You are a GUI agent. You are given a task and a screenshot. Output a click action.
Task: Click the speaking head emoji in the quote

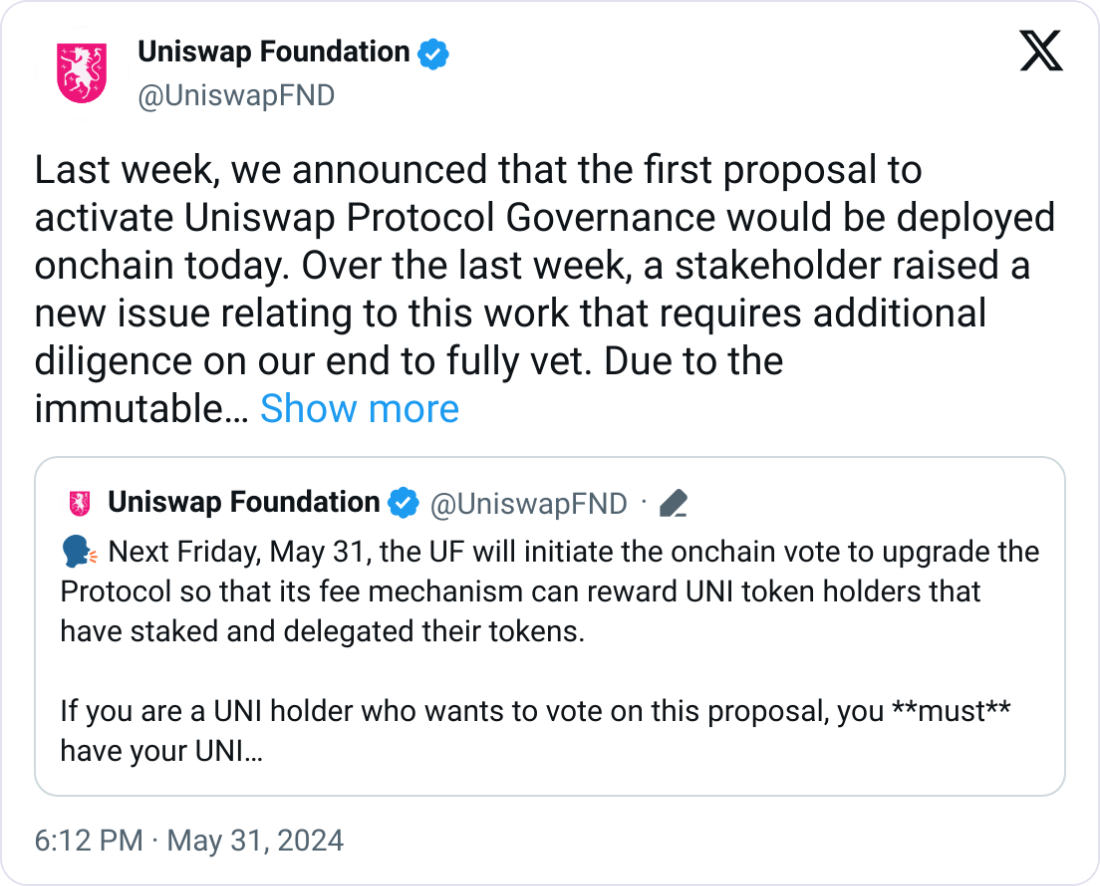coord(77,551)
